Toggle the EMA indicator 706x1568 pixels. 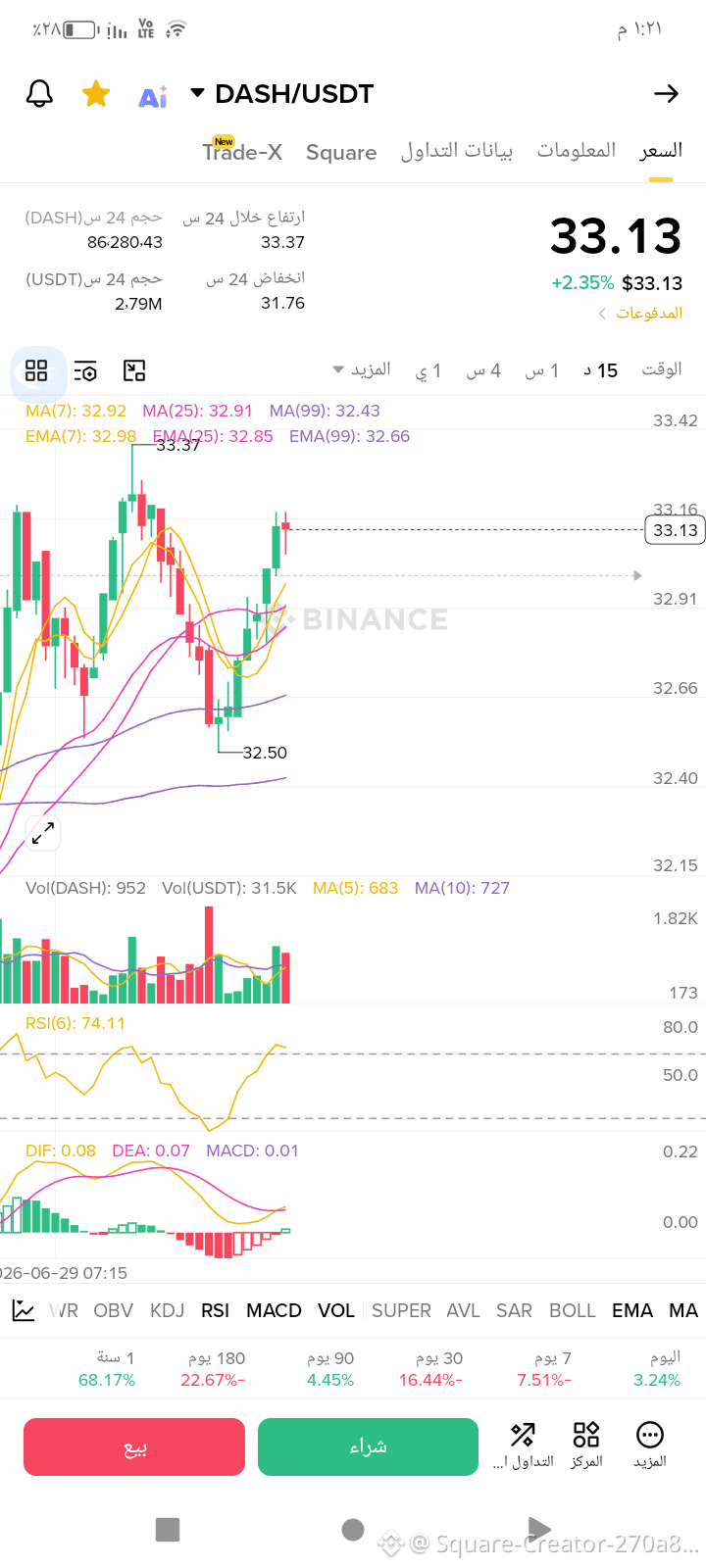631,1310
